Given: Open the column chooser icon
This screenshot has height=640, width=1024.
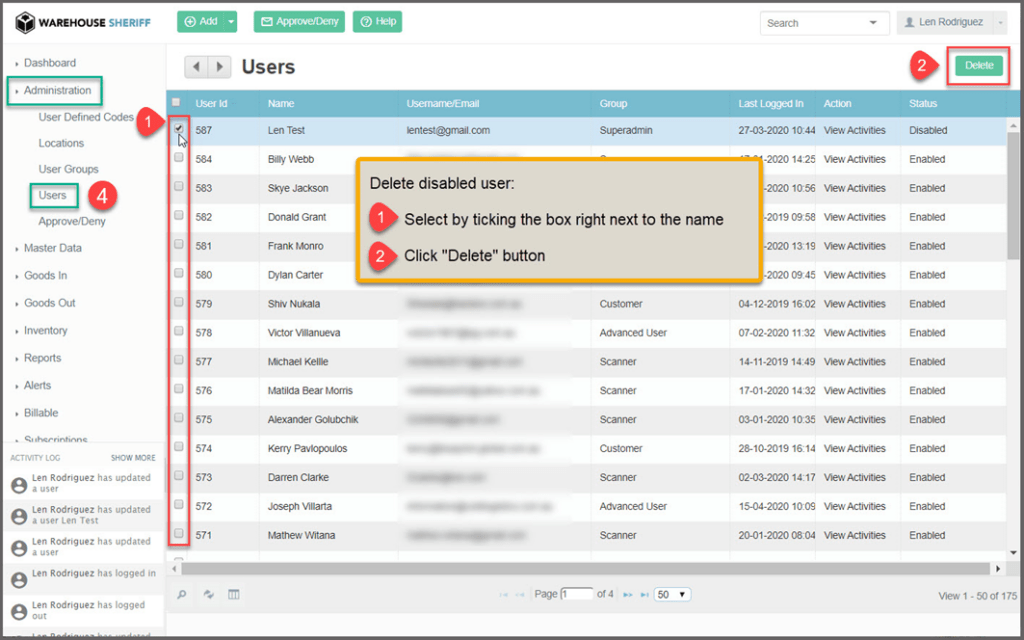Looking at the screenshot, I should (x=234, y=594).
